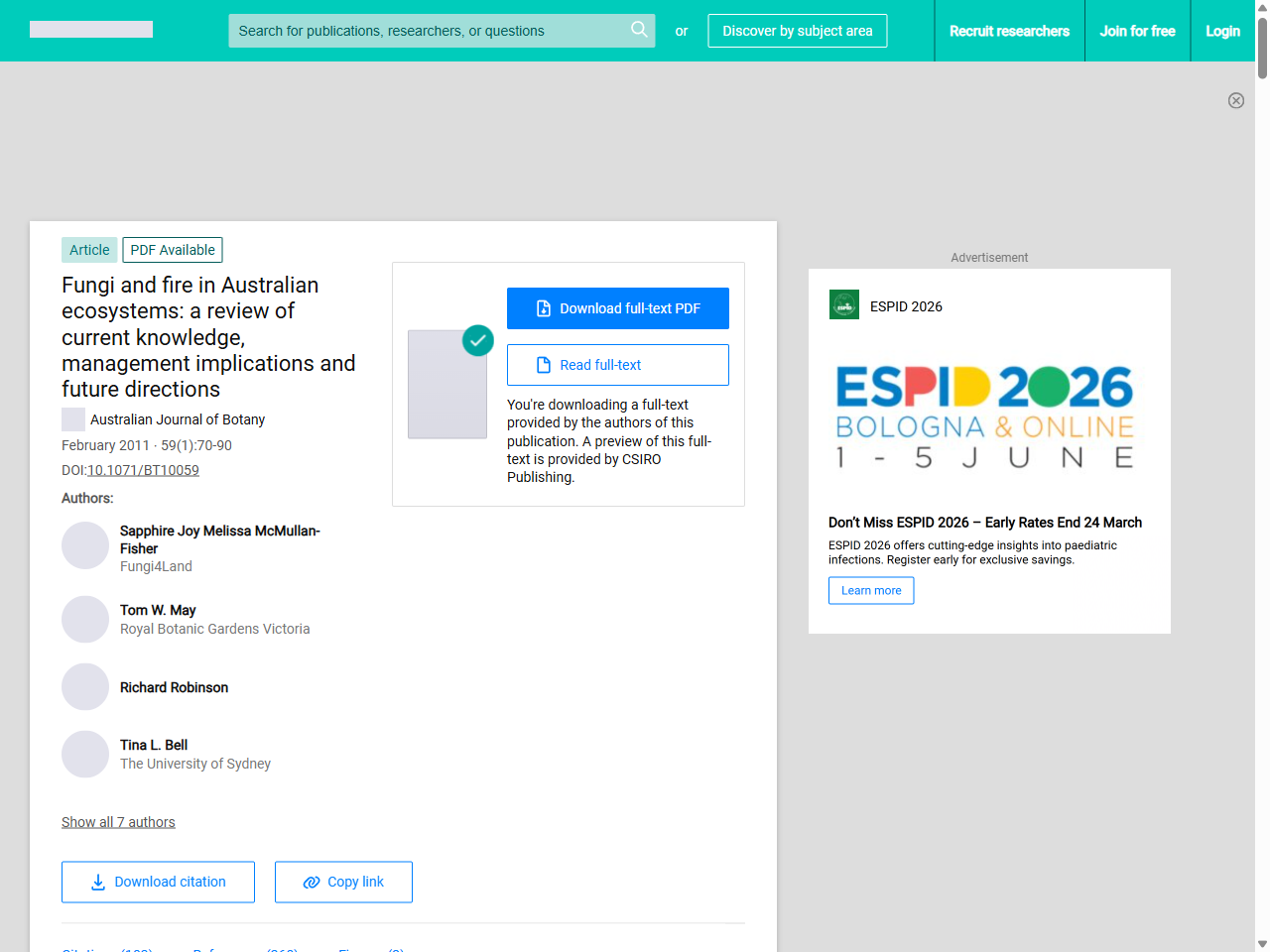Click Tina L. Bell's profile avatar
The width and height of the screenshot is (1270, 952).
(85, 754)
